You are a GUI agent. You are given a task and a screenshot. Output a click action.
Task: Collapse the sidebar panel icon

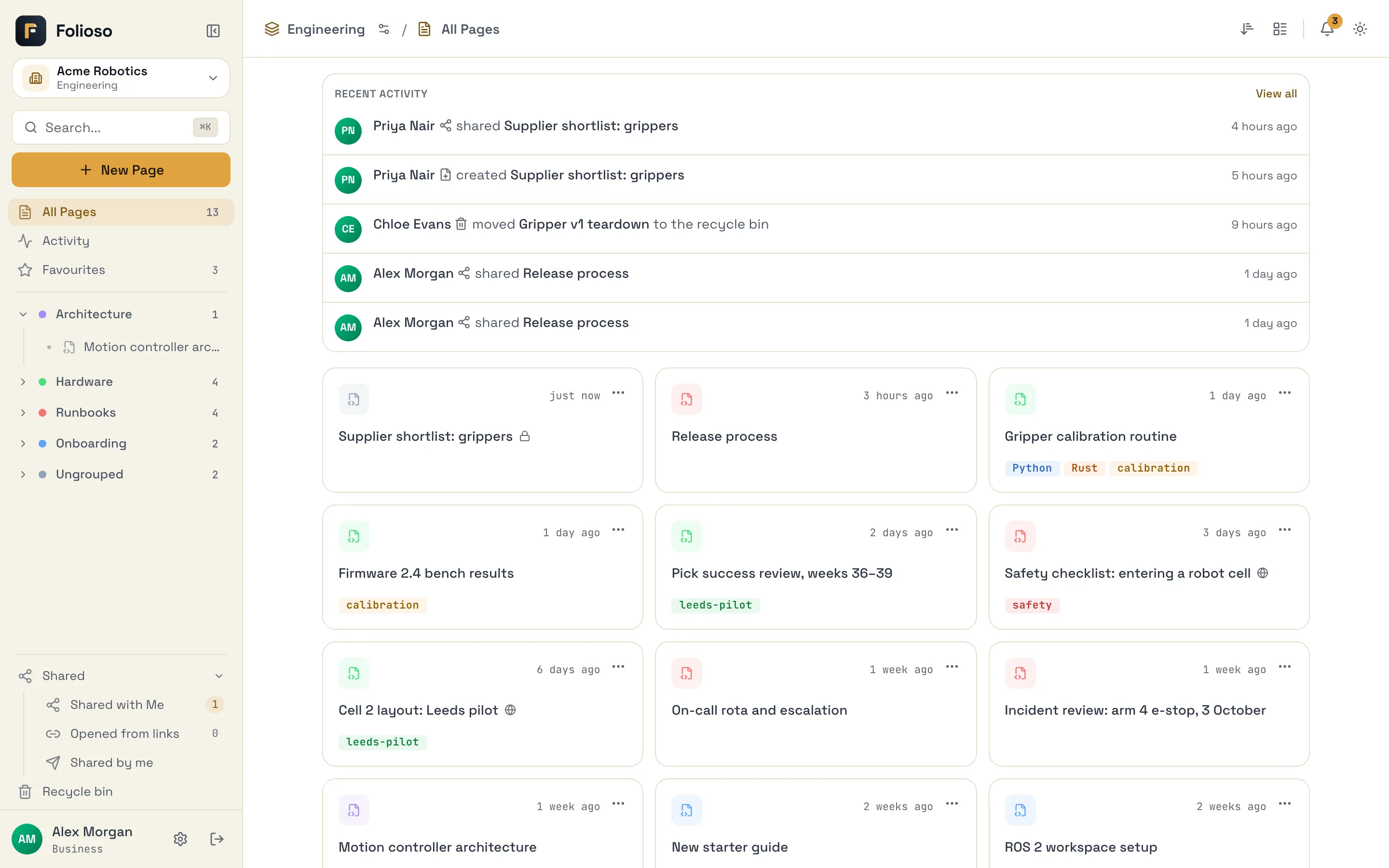(x=213, y=30)
